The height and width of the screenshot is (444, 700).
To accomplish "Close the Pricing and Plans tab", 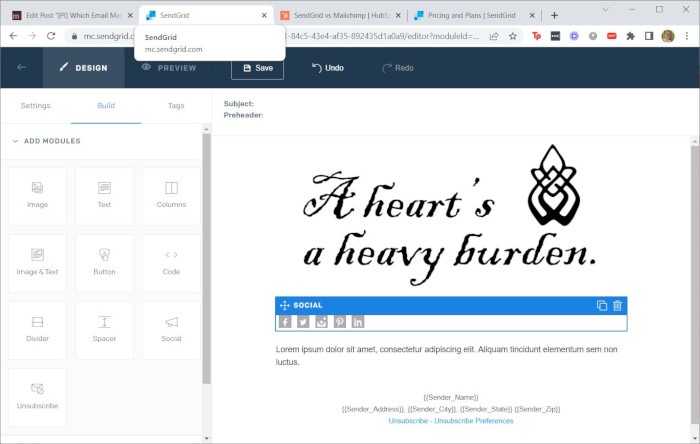I will 532,15.
